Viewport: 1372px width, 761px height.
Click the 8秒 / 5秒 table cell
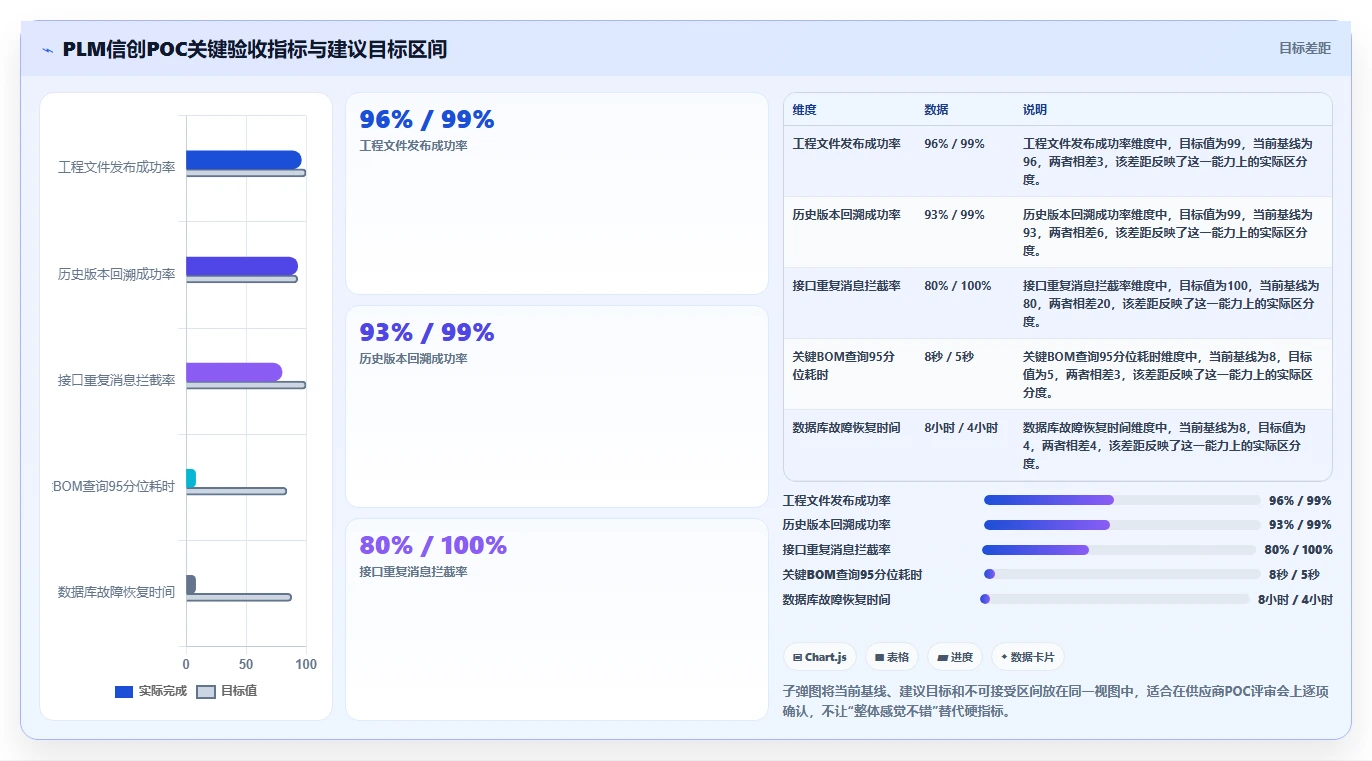[949, 357]
